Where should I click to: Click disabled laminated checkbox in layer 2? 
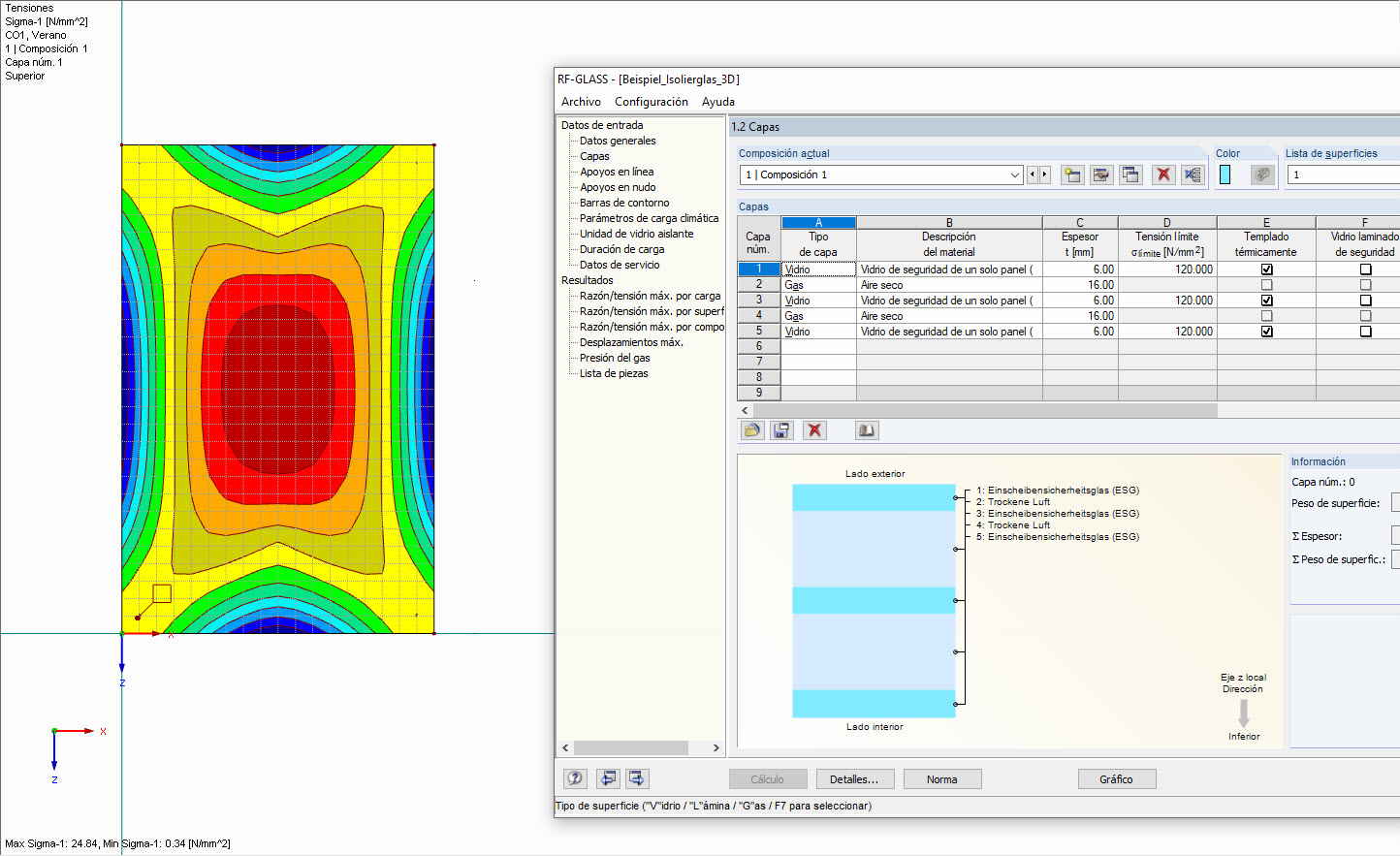point(1365,285)
